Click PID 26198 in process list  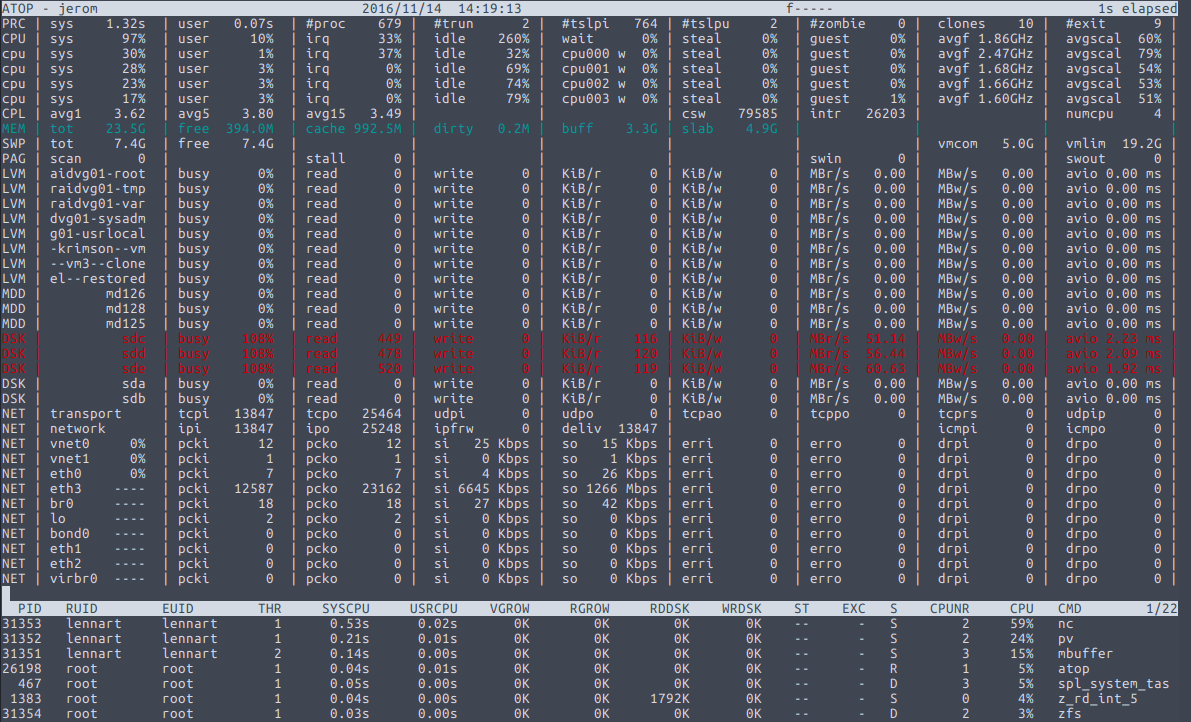[22, 668]
